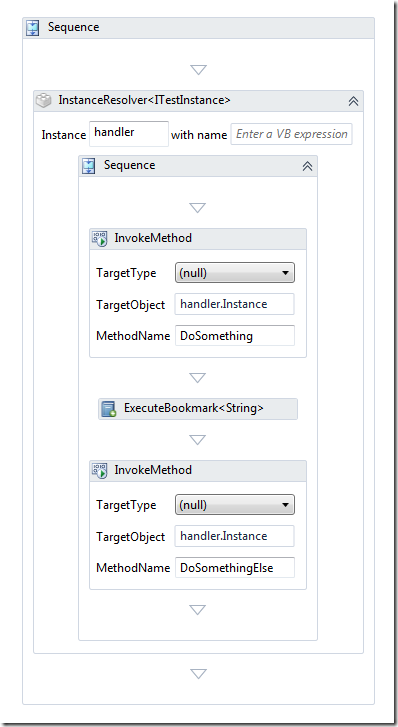This screenshot has width=398, height=727.
Task: Click the ExecuteBookmark<String> activity icon
Action: (109, 409)
